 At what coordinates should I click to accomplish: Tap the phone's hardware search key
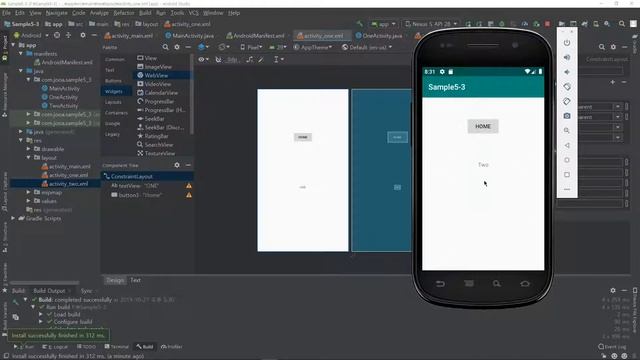496,284
